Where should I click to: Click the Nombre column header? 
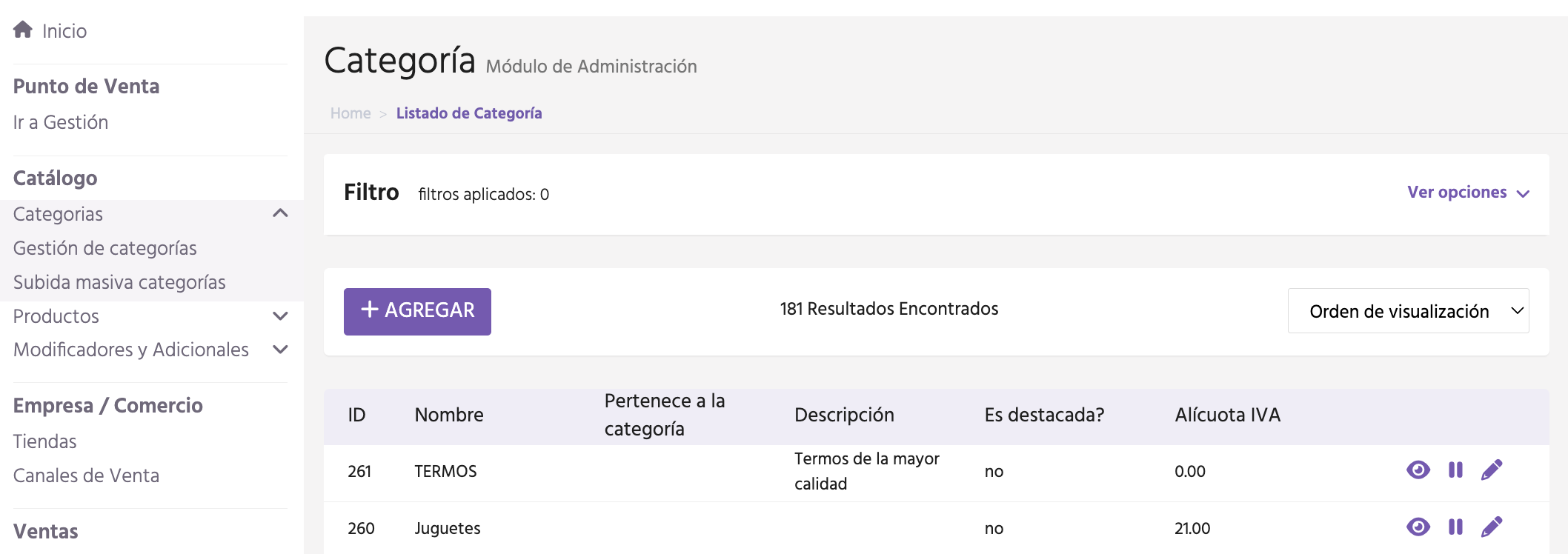click(449, 415)
